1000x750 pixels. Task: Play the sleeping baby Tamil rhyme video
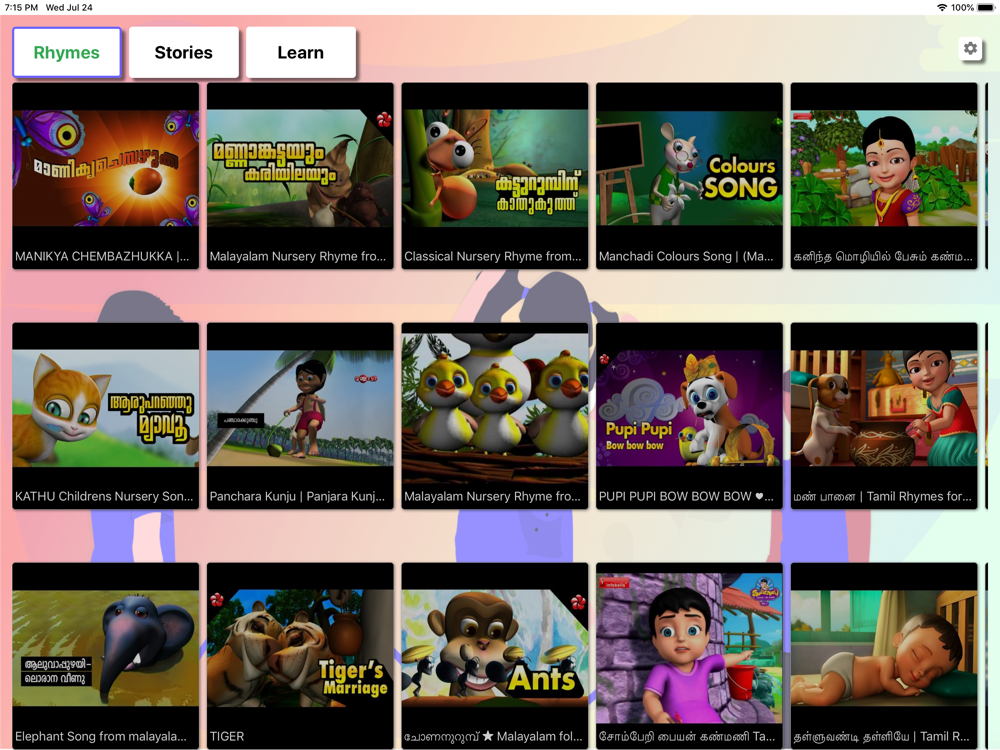(884, 656)
